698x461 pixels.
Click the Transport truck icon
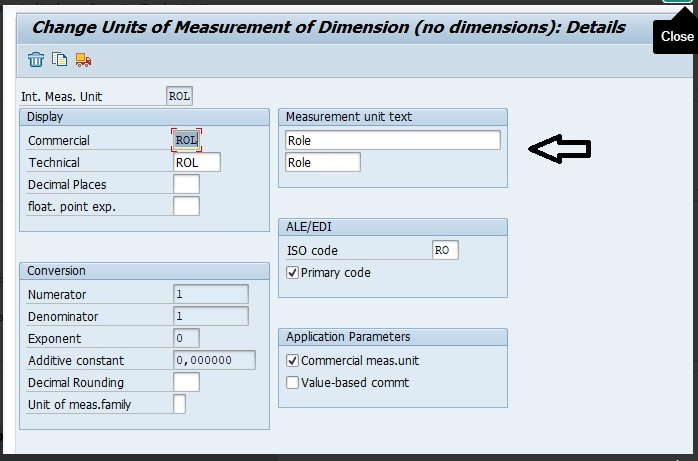83,60
